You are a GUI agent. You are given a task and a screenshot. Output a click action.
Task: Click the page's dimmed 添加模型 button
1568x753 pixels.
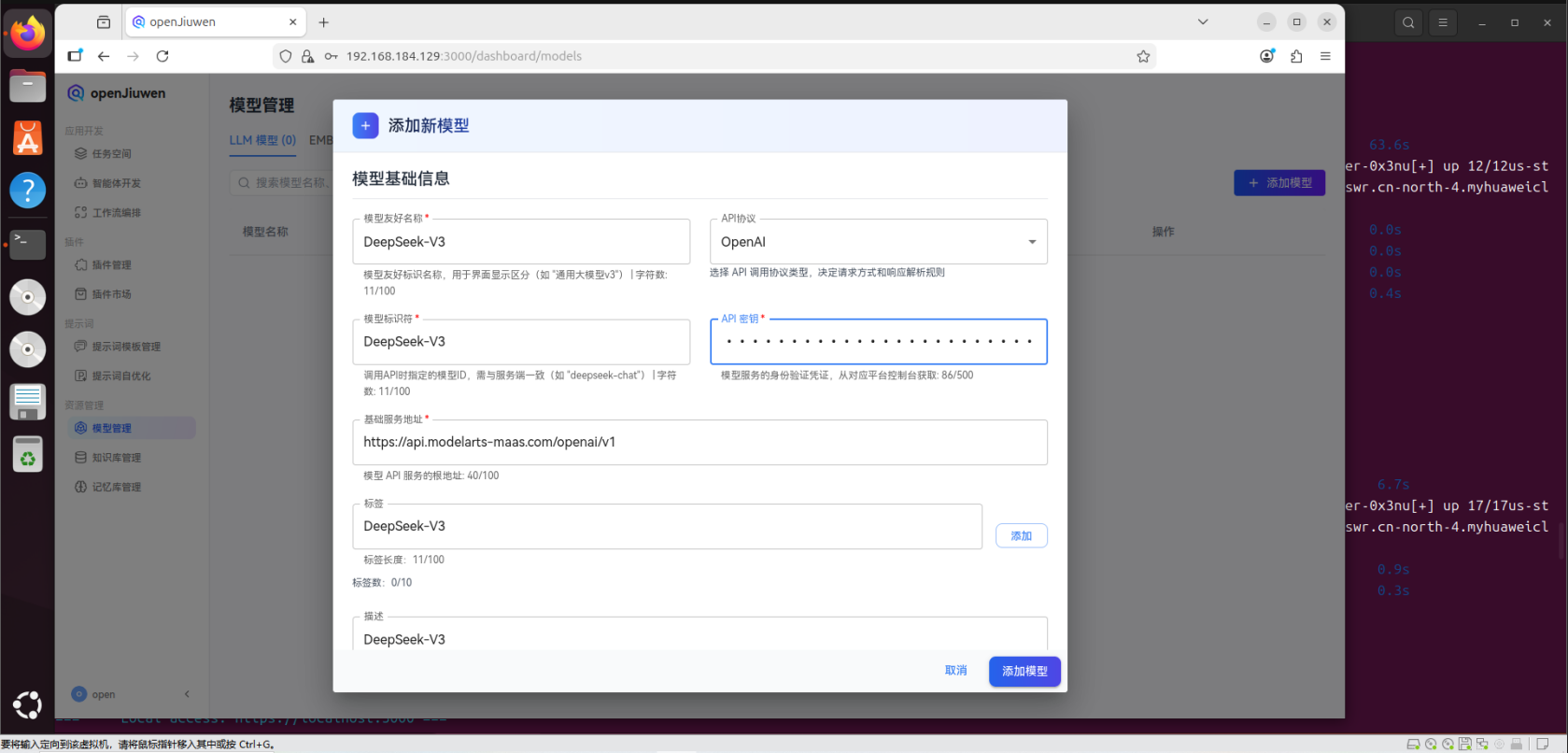pos(1279,183)
